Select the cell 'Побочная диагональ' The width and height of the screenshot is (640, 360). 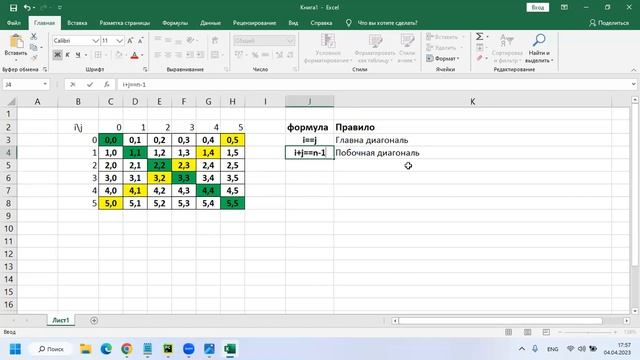coord(473,153)
